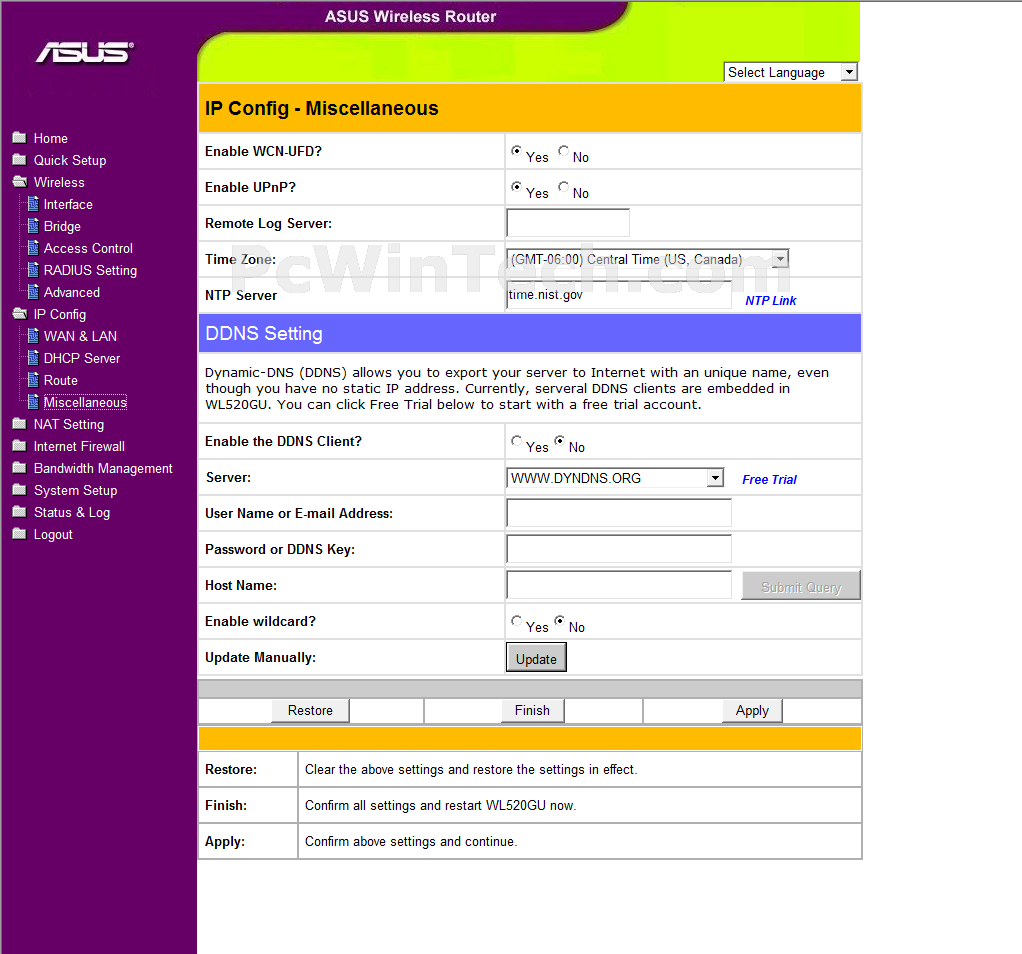This screenshot has height=954, width=1022.
Task: Select No for Enable wildcard
Action: coord(559,620)
